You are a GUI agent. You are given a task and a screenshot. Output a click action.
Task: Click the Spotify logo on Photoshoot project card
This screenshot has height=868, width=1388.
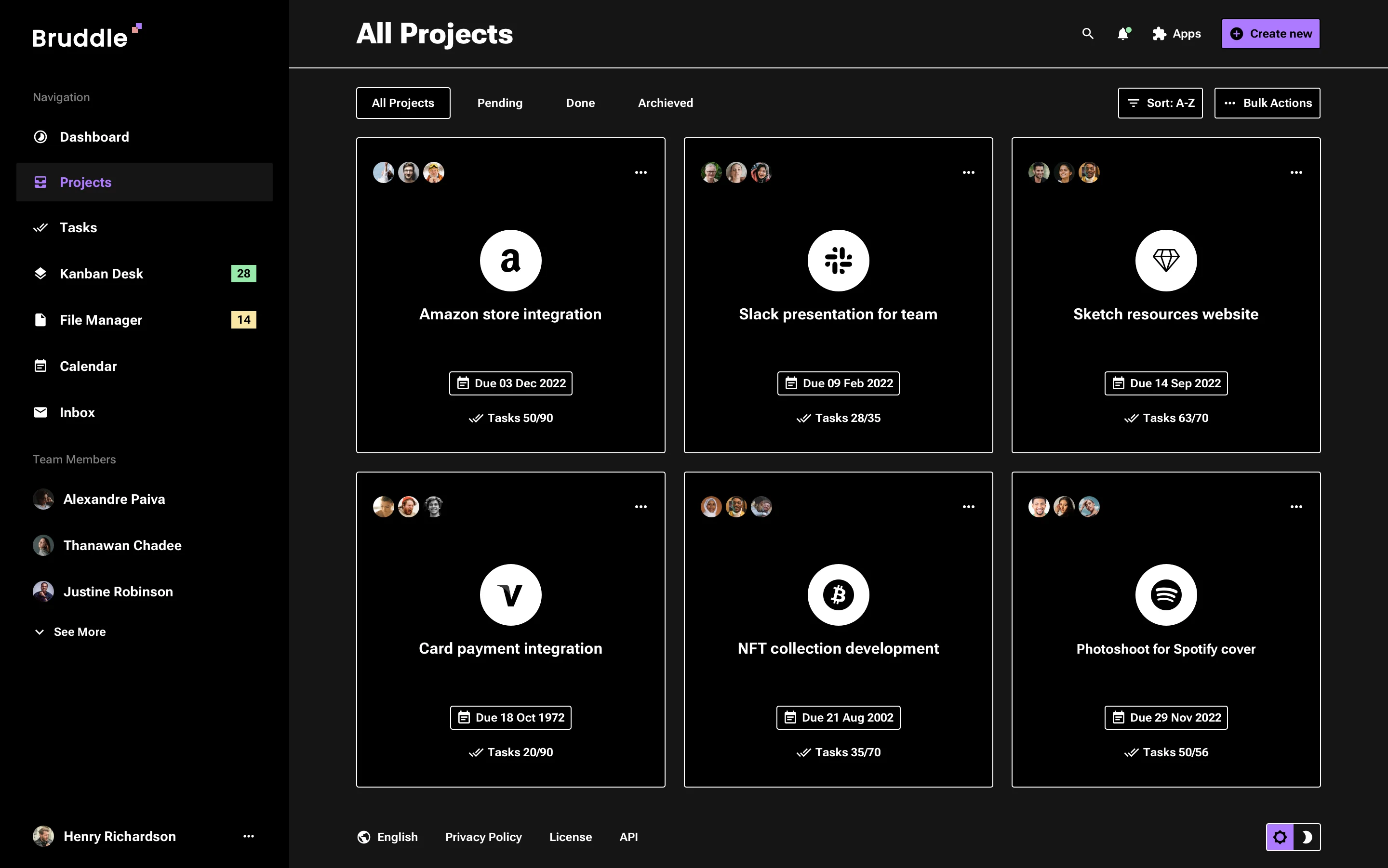(1165, 595)
